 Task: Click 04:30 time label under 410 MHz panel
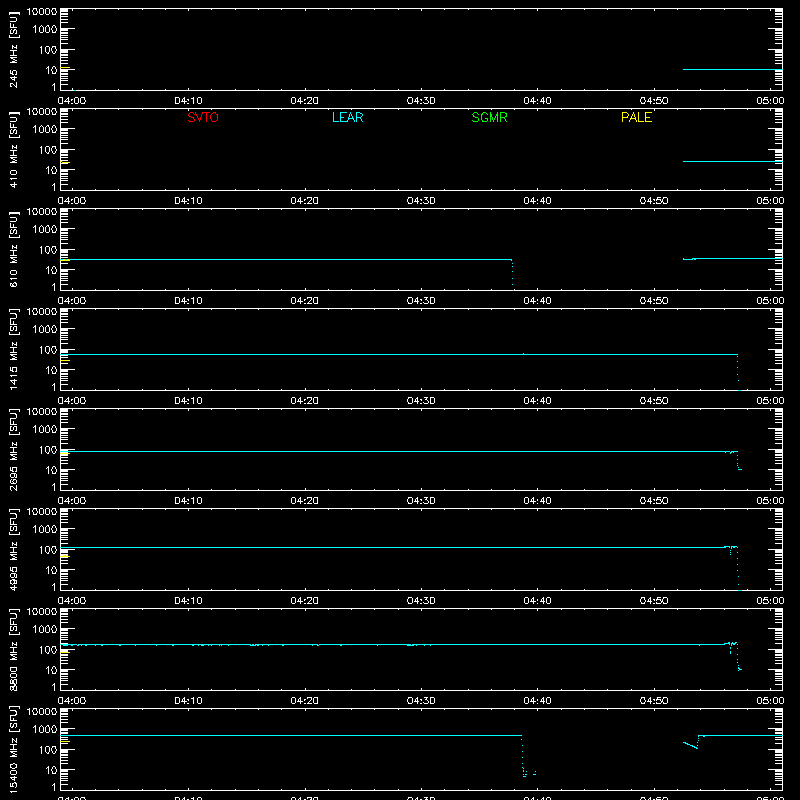tap(421, 201)
